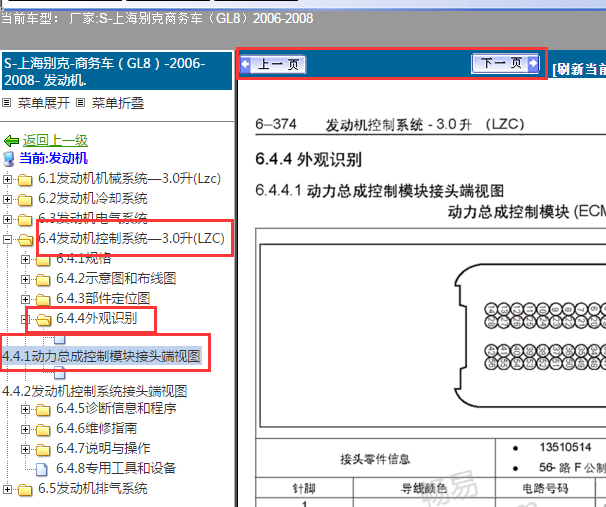
Task: Open 6.4.3部件定位图 entry
Action: (x=103, y=298)
